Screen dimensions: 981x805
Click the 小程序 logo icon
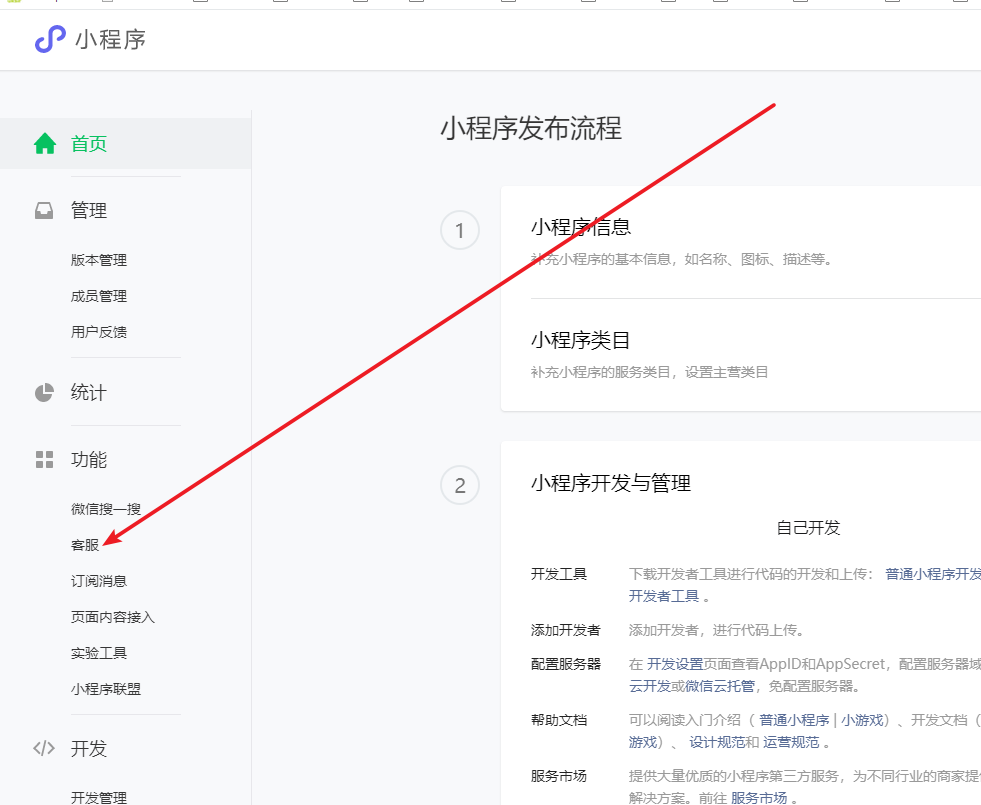point(50,39)
